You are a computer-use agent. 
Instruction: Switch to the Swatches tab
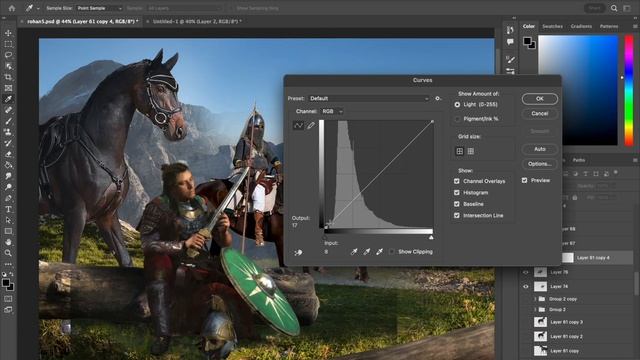[552, 26]
